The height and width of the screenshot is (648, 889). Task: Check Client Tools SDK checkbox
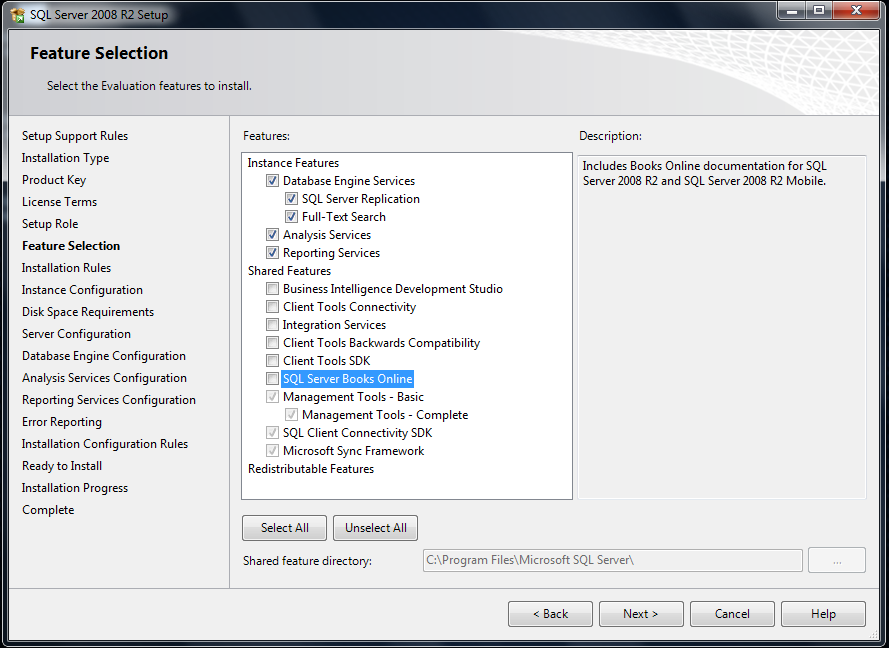273,361
